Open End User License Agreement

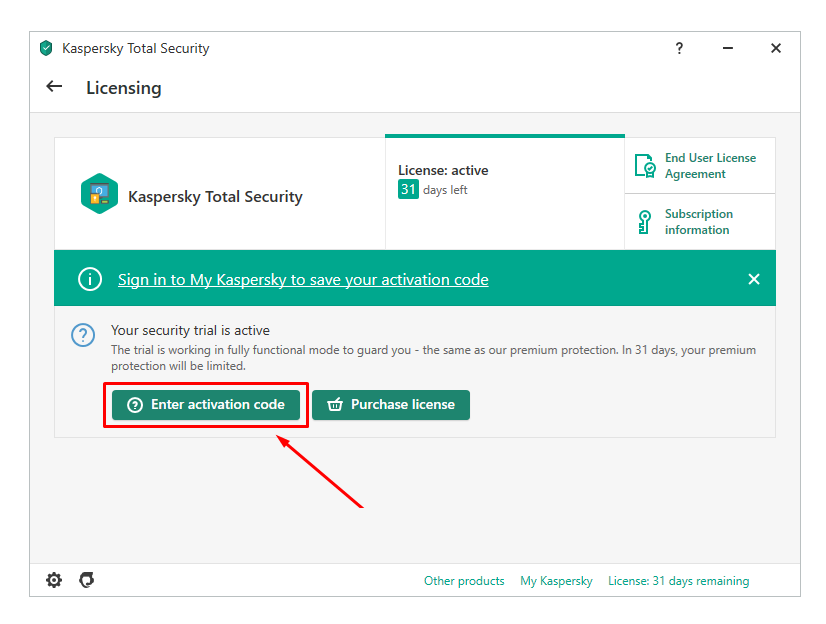click(710, 166)
